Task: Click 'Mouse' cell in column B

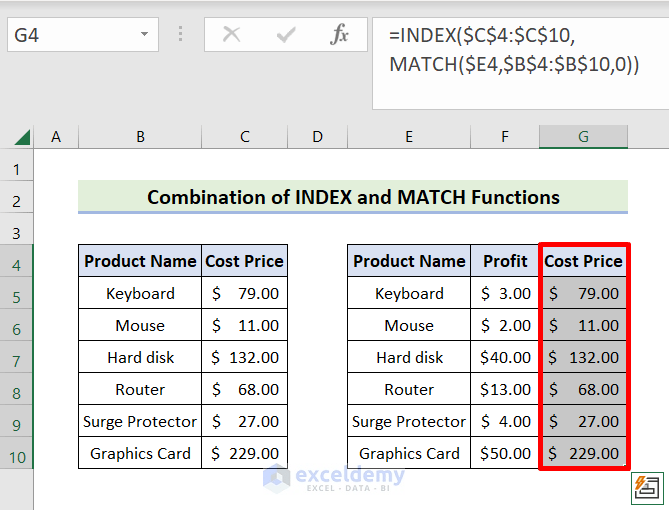Action: pyautogui.click(x=140, y=325)
